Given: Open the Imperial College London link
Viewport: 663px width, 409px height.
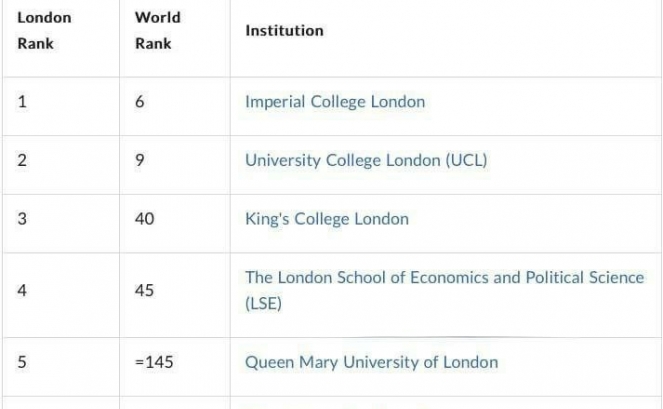Looking at the screenshot, I should click(x=335, y=102).
